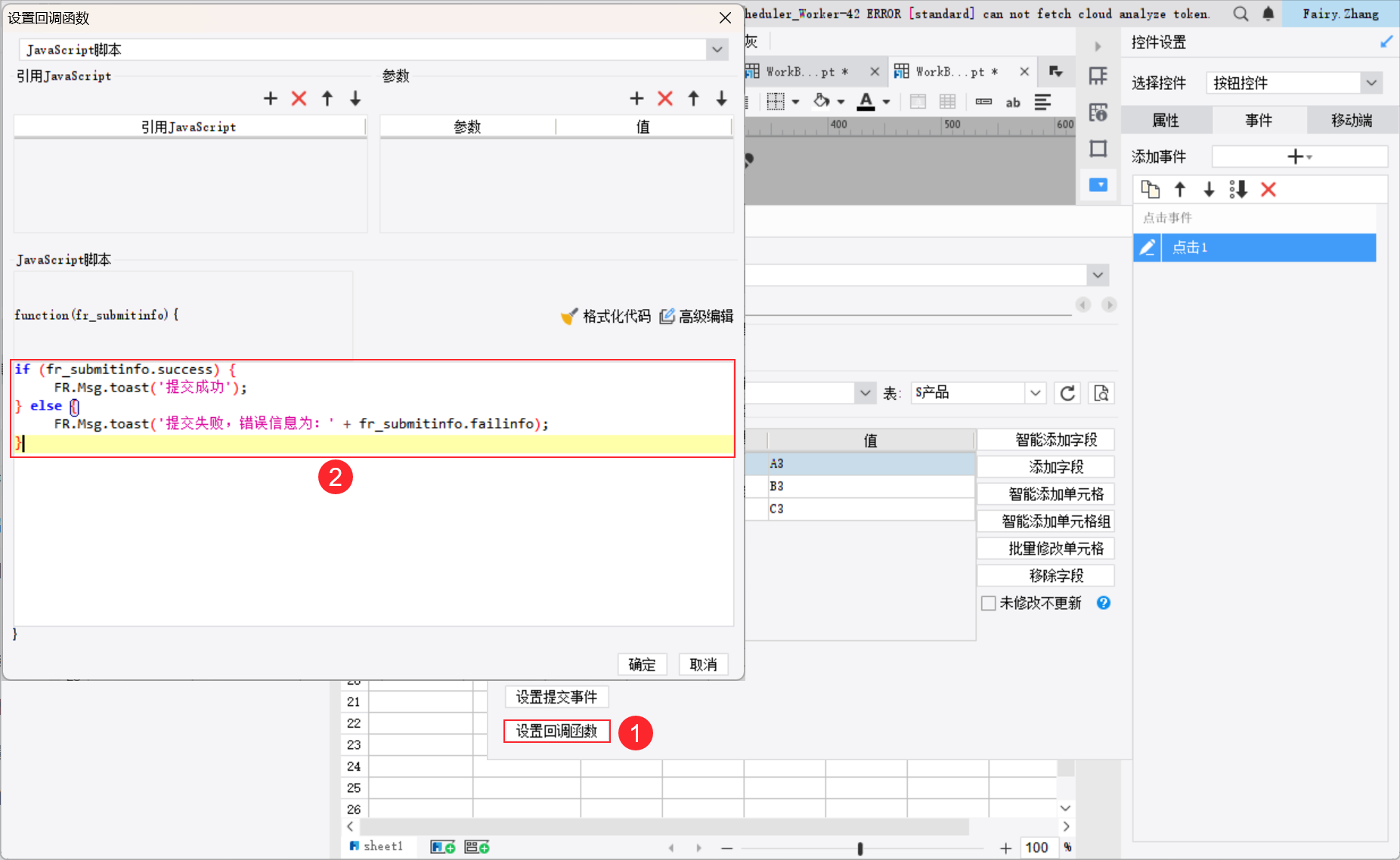Zoom in with the plus button
This screenshot has height=860, width=1400.
coord(1005,848)
